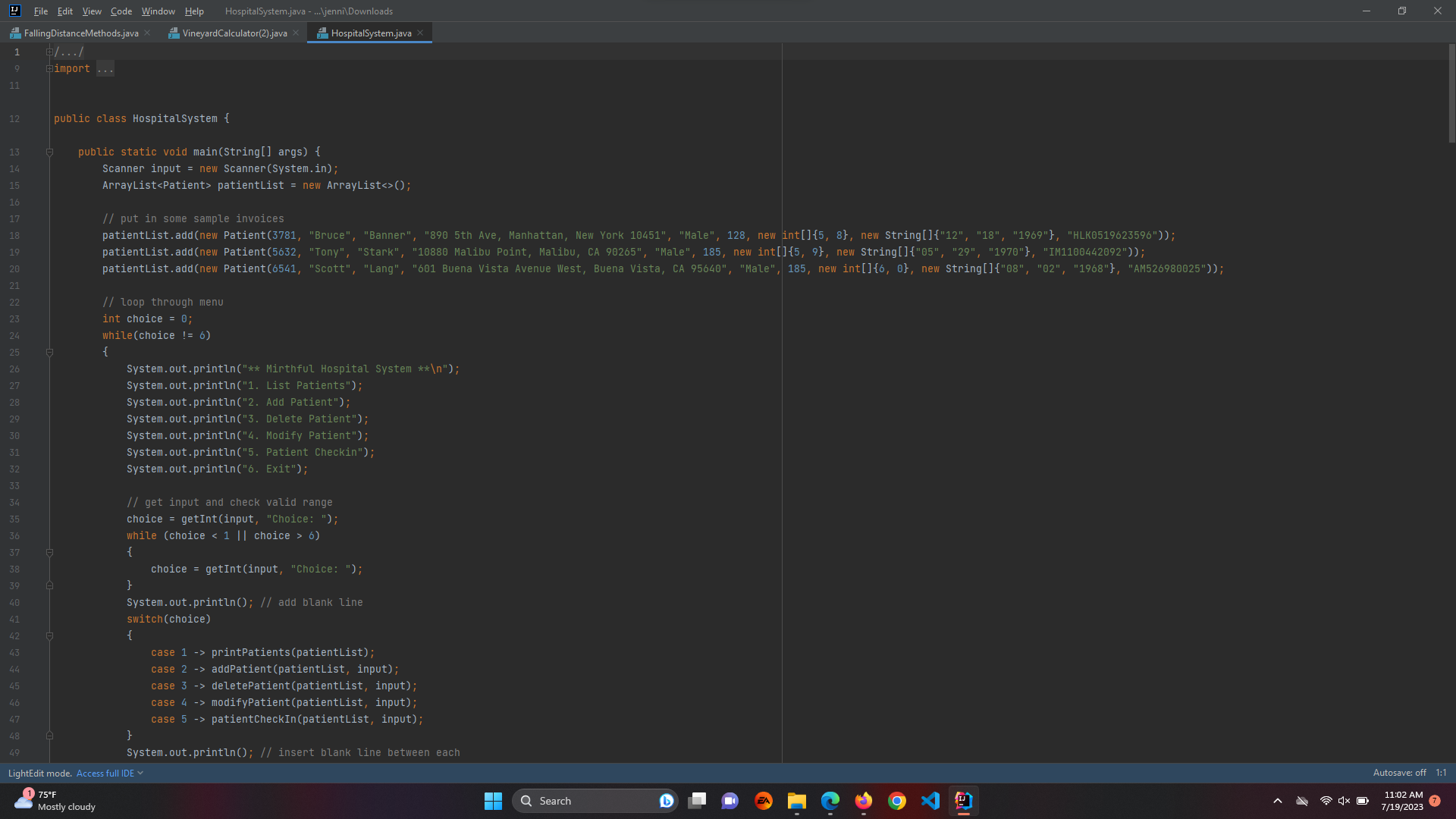Show hidden system tray icons
This screenshot has width=1456, height=819.
click(1278, 801)
